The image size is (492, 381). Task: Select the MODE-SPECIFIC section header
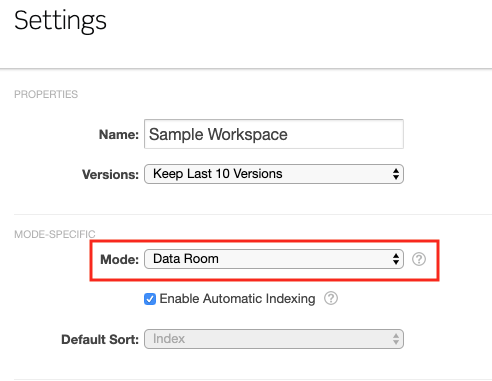pos(55,234)
